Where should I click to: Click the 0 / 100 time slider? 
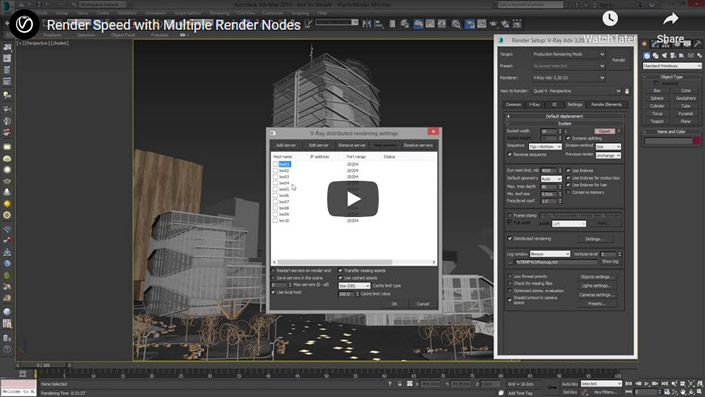[44, 365]
